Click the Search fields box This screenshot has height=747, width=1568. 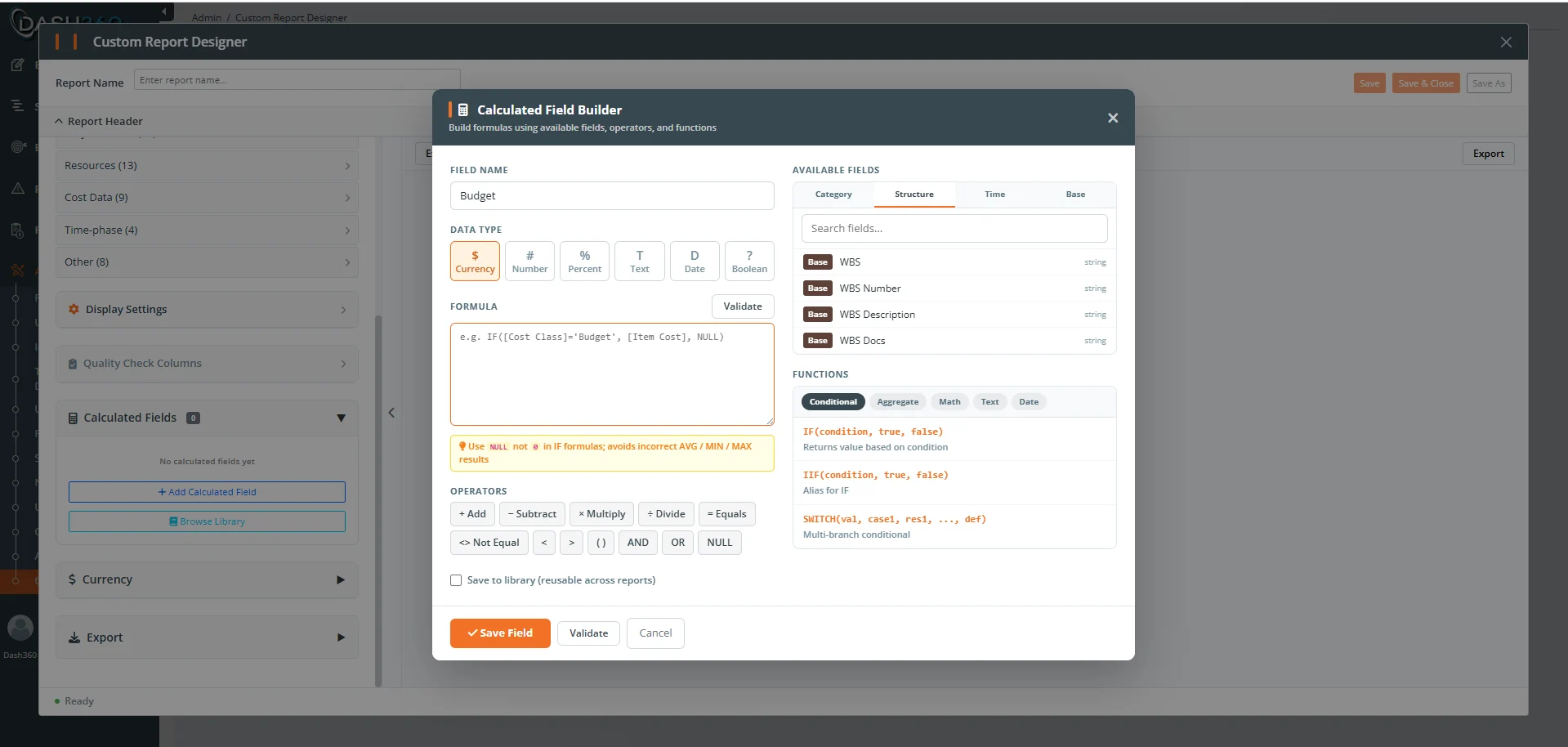[954, 228]
